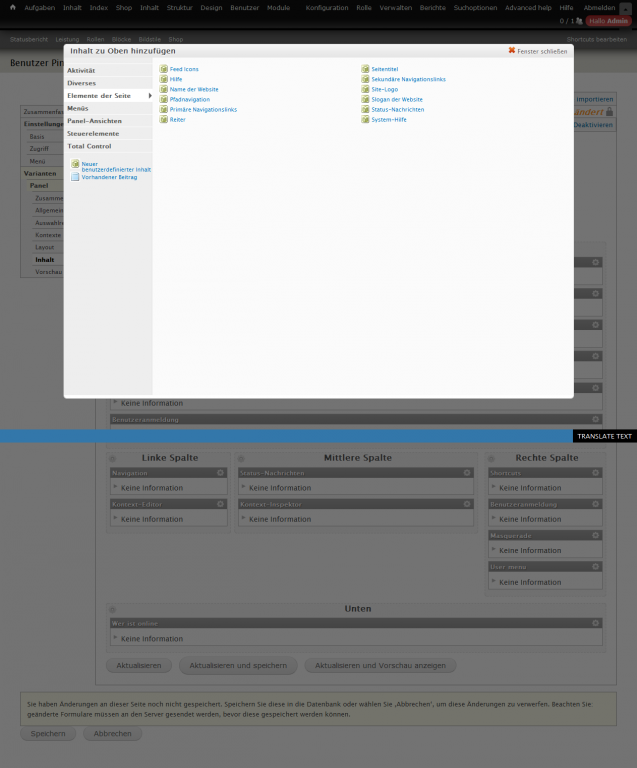Switch to the Panel-Ansichten category
Screen dimensions: 637x768
tap(94, 120)
